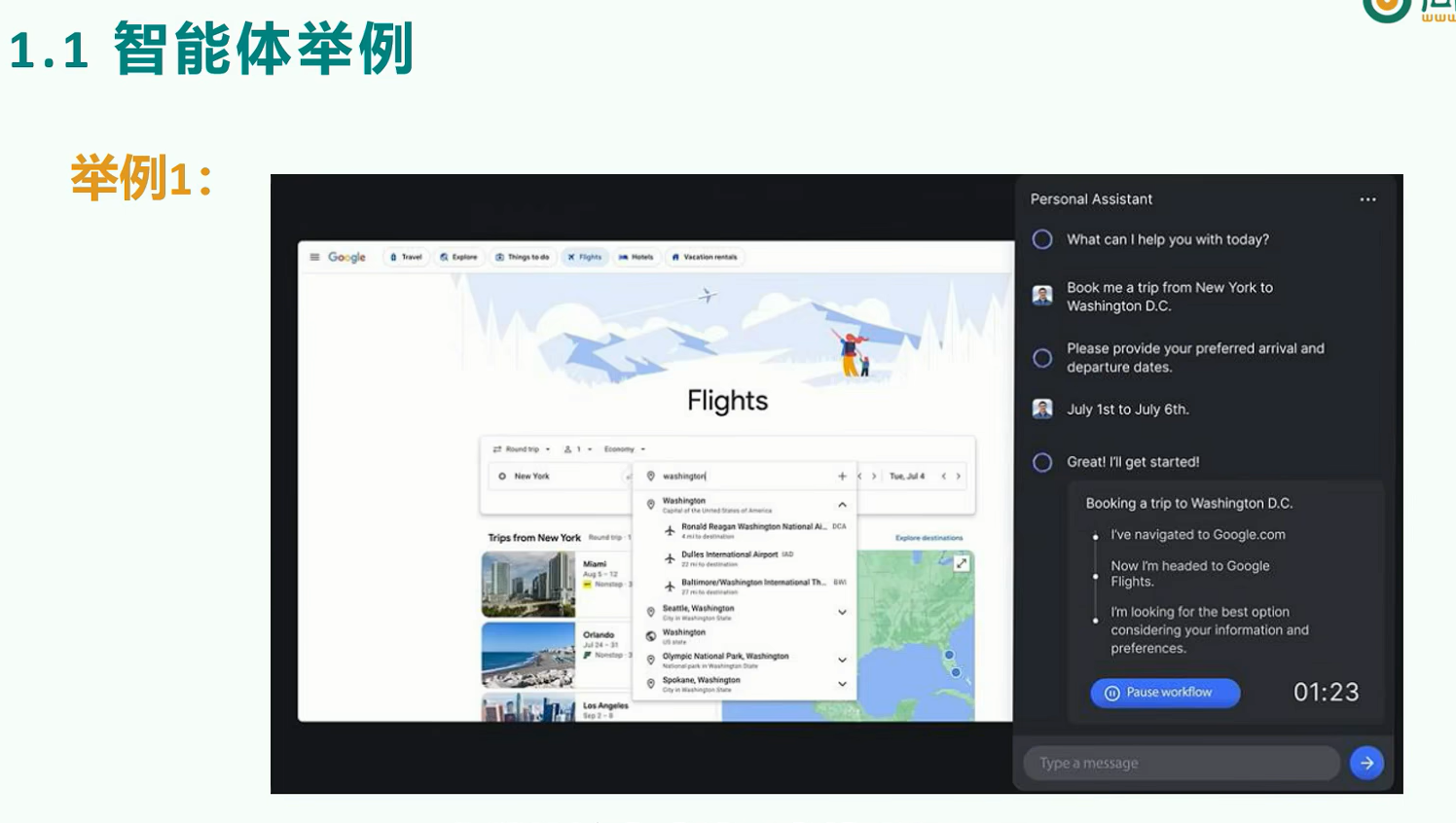The height and width of the screenshot is (823, 1456).
Task: Choose Baltimore/Washington International airport suggestion
Action: click(745, 586)
